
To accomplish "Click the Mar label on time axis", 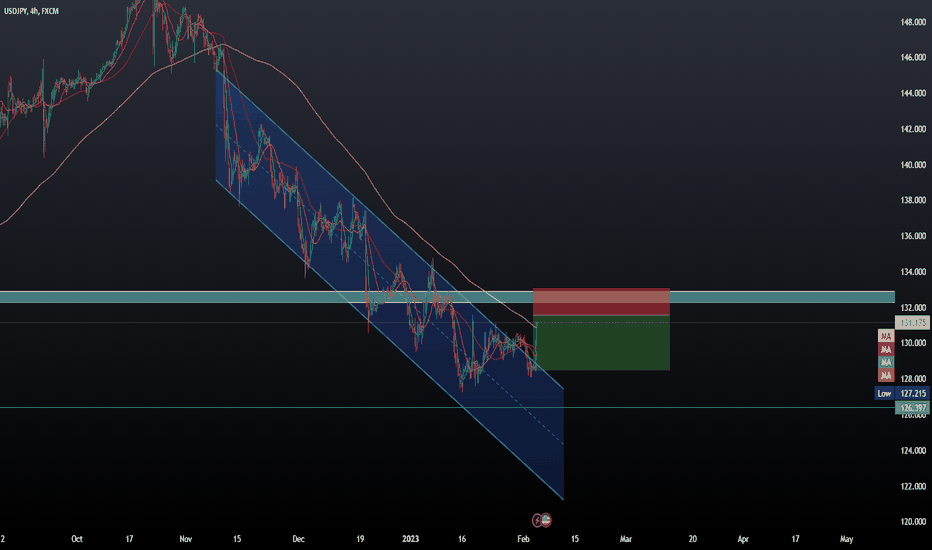I will coord(626,539).
